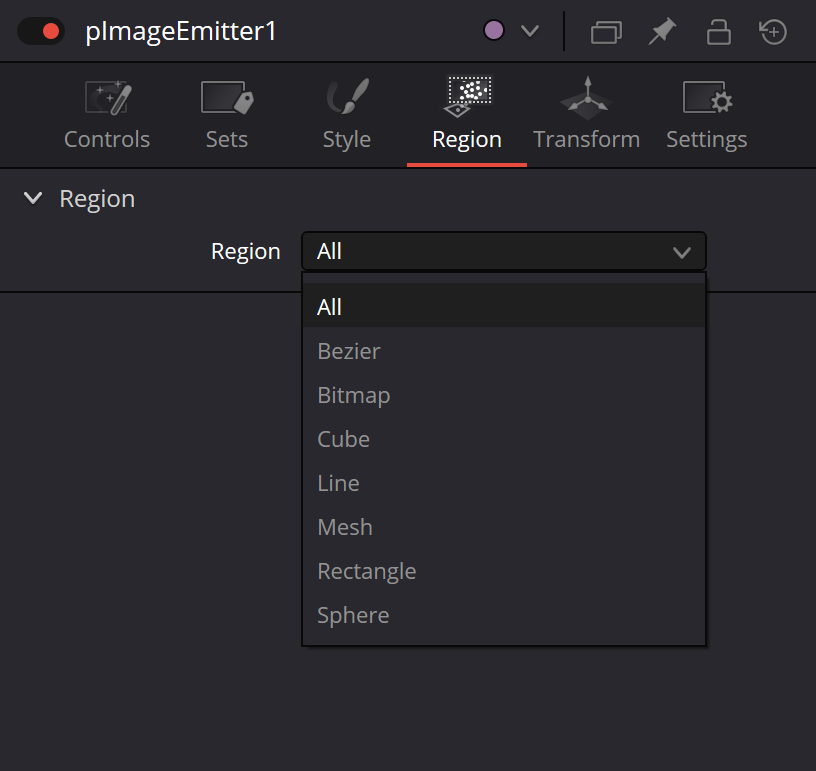Open the node color dropdown arrow
The image size is (816, 771).
(x=530, y=31)
